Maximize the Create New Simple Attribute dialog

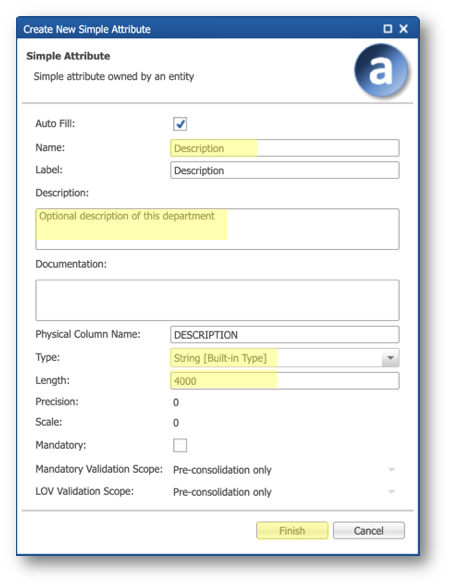[388, 29]
